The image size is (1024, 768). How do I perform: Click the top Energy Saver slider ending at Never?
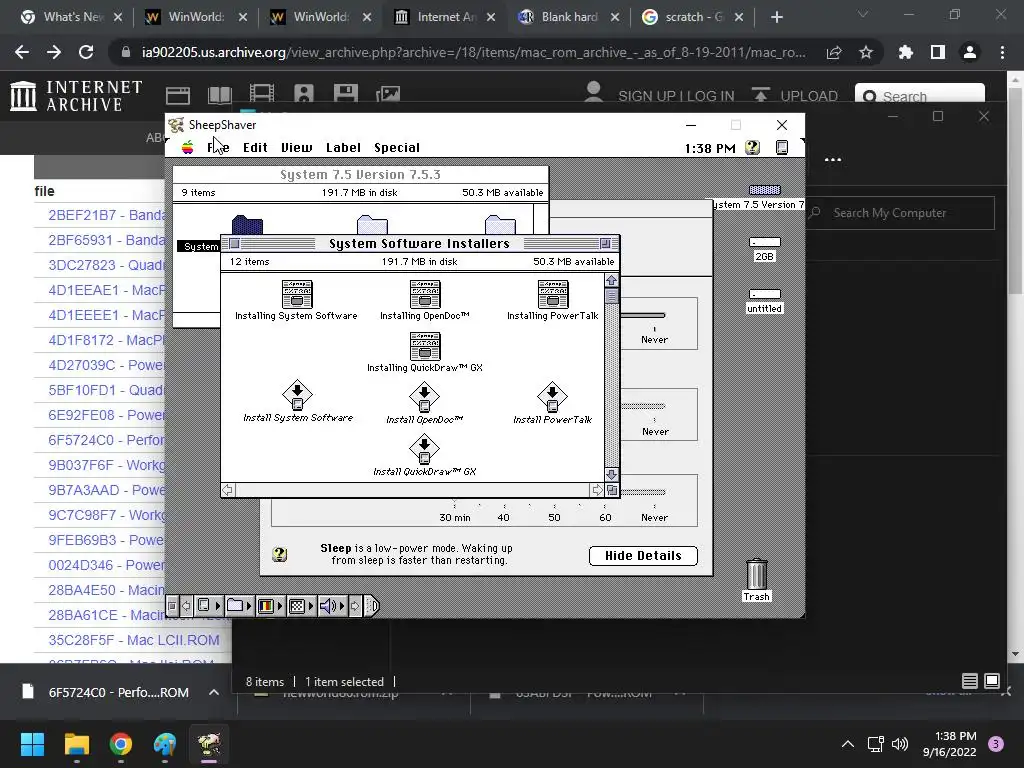[643, 315]
